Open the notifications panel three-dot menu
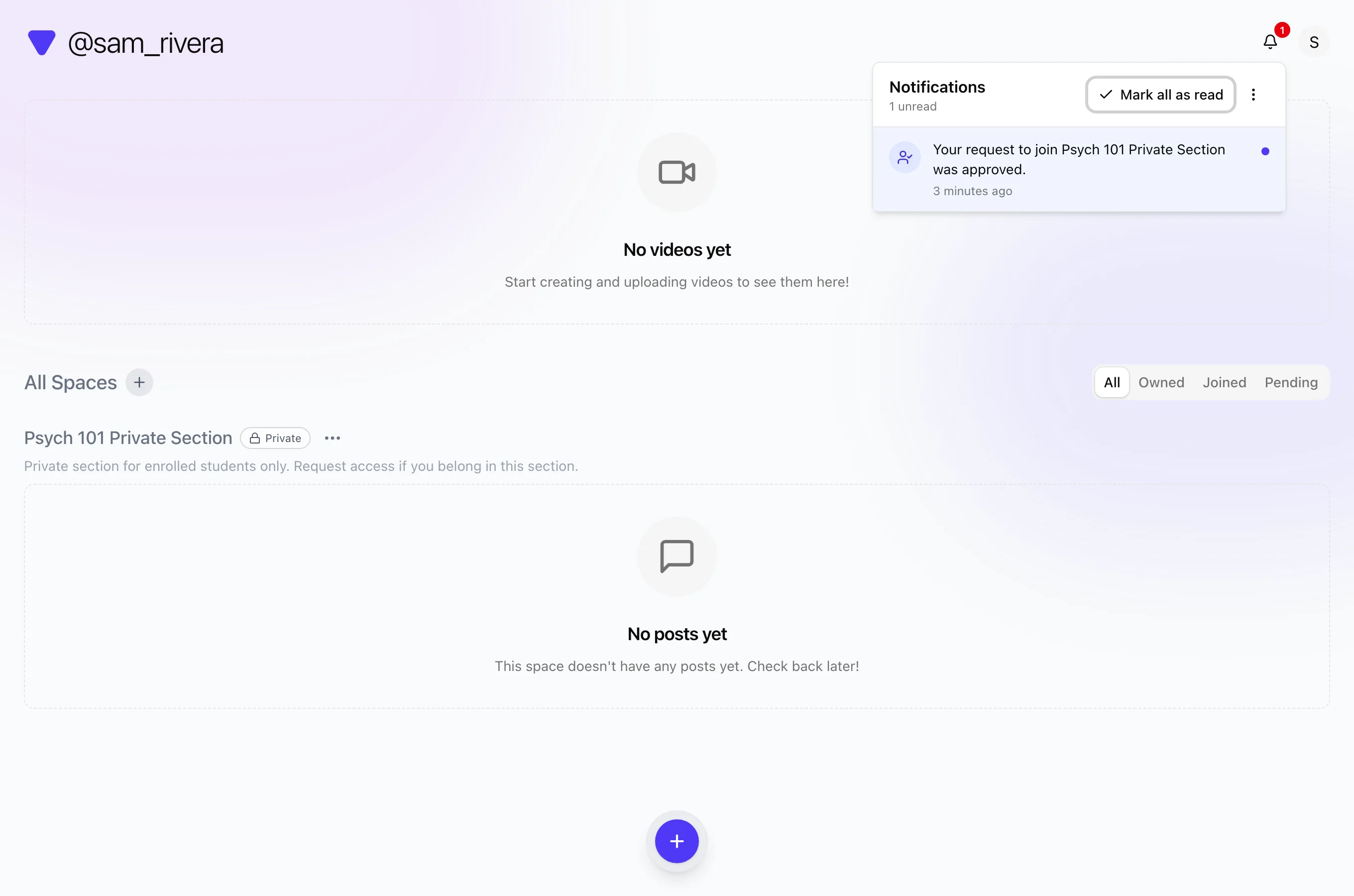This screenshot has width=1354, height=896. pyautogui.click(x=1253, y=95)
